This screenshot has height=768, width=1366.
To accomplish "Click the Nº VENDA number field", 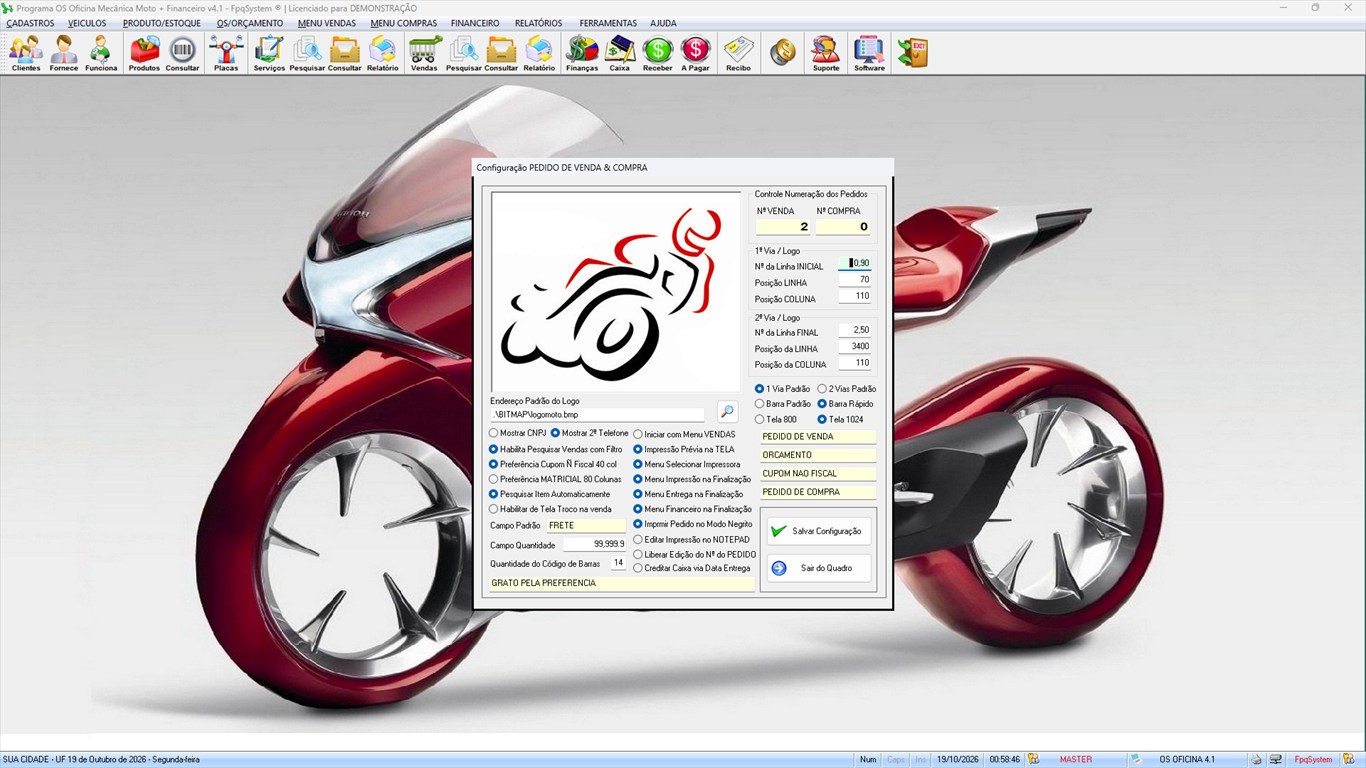I will (783, 227).
